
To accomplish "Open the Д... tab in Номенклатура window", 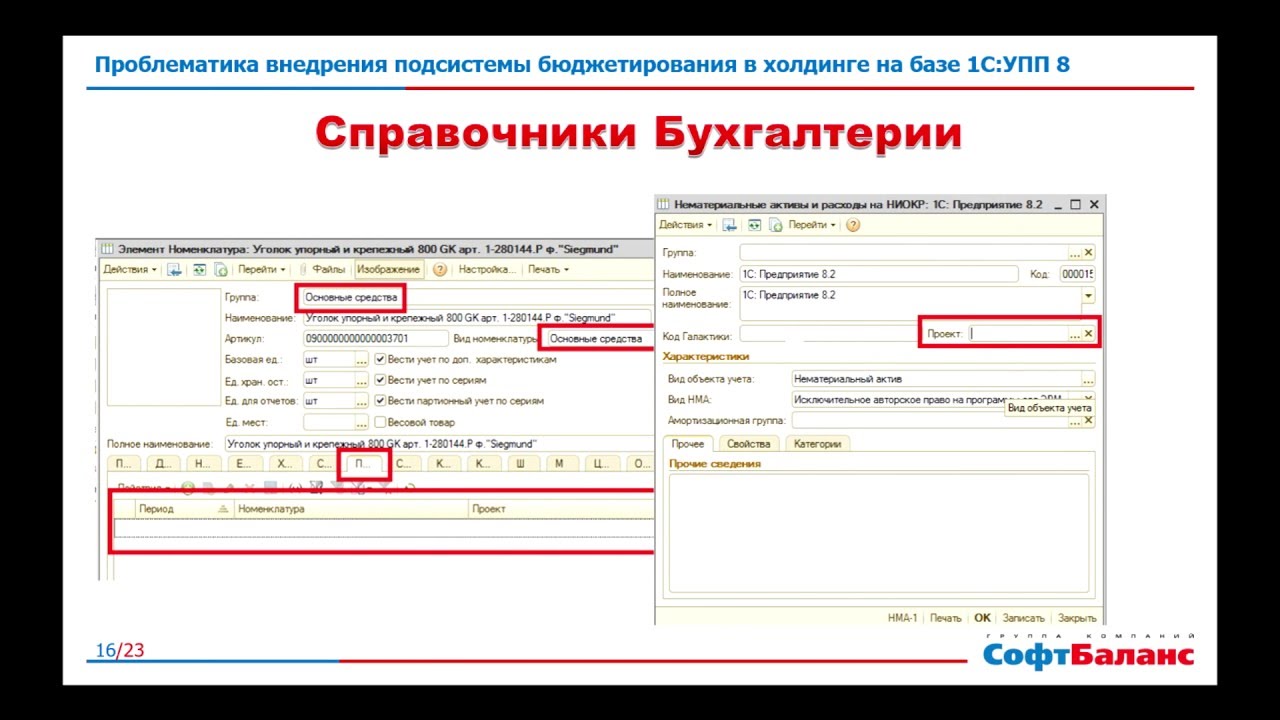I will click(x=164, y=463).
